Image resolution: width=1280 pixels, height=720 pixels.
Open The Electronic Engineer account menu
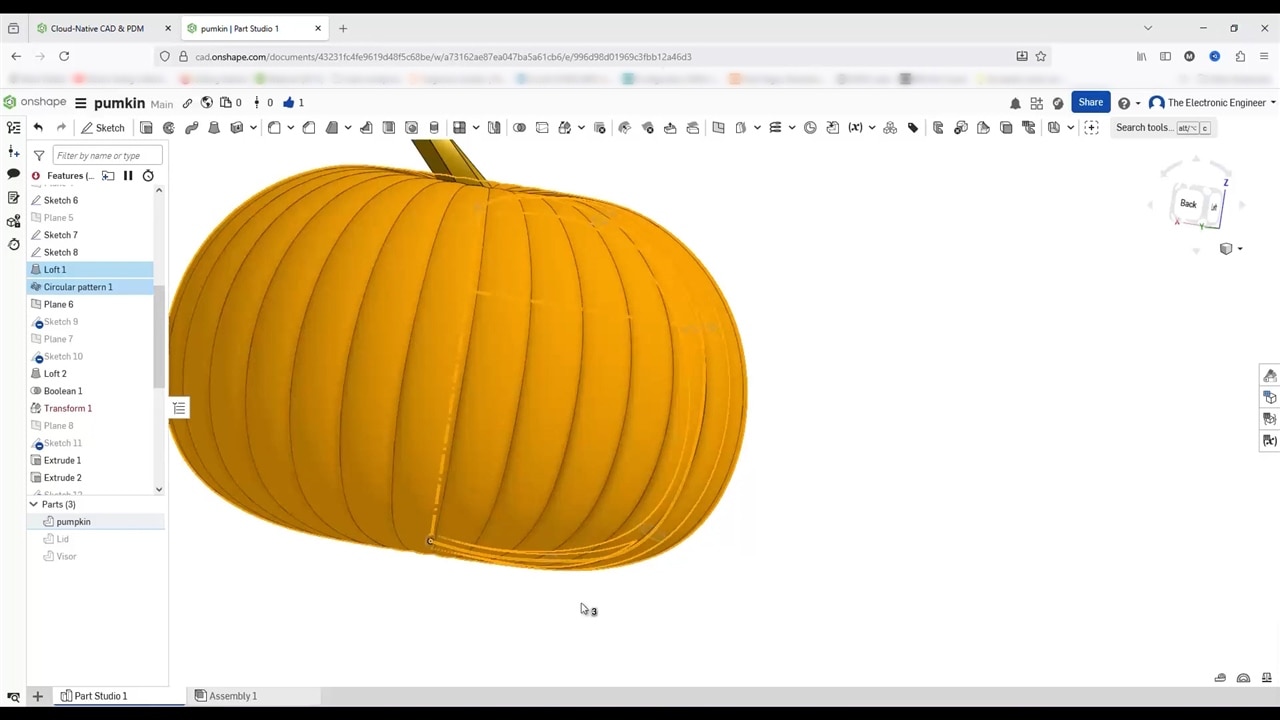click(1212, 103)
